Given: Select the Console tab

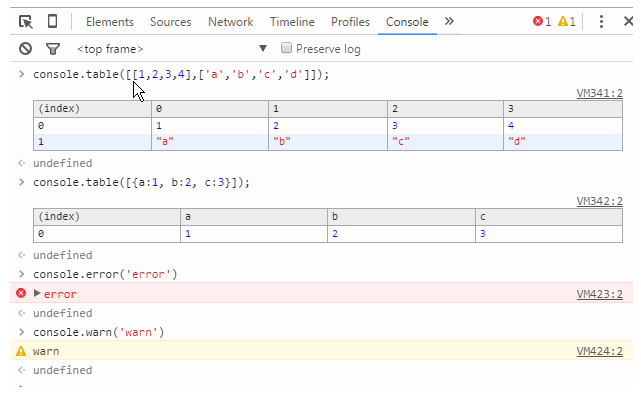Looking at the screenshot, I should (407, 22).
